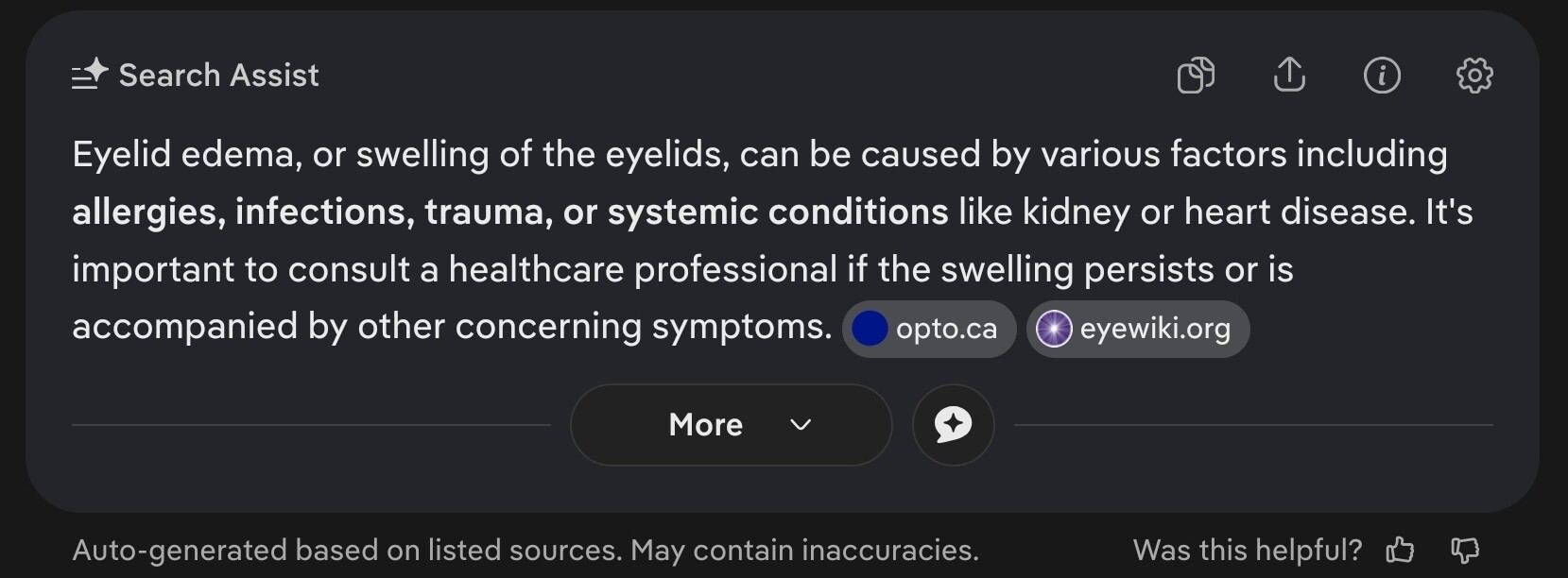1568x578 pixels.
Task: Copy the Search Assist answer
Action: coord(1196,75)
